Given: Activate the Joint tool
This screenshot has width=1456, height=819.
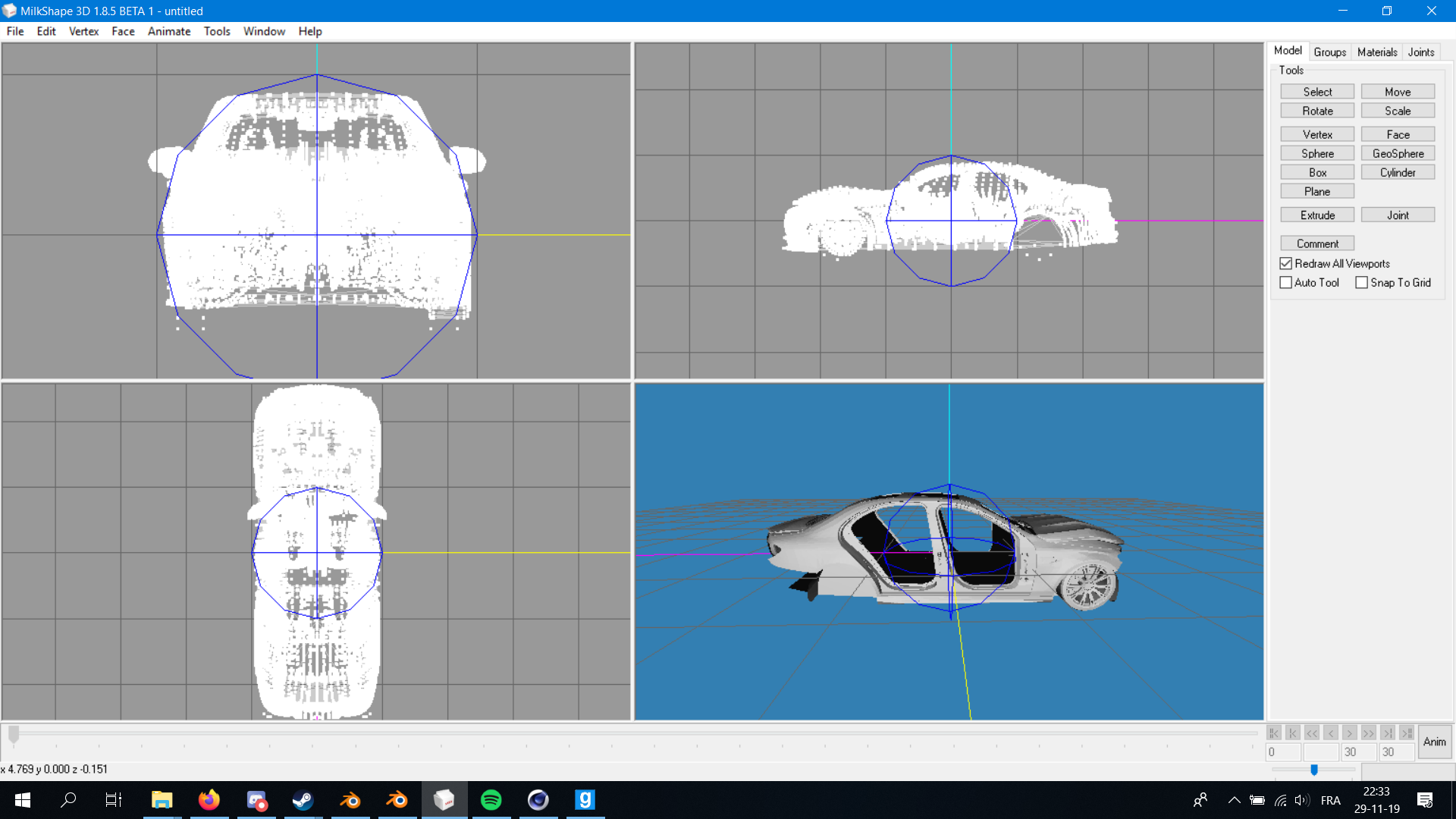Looking at the screenshot, I should tap(1398, 215).
